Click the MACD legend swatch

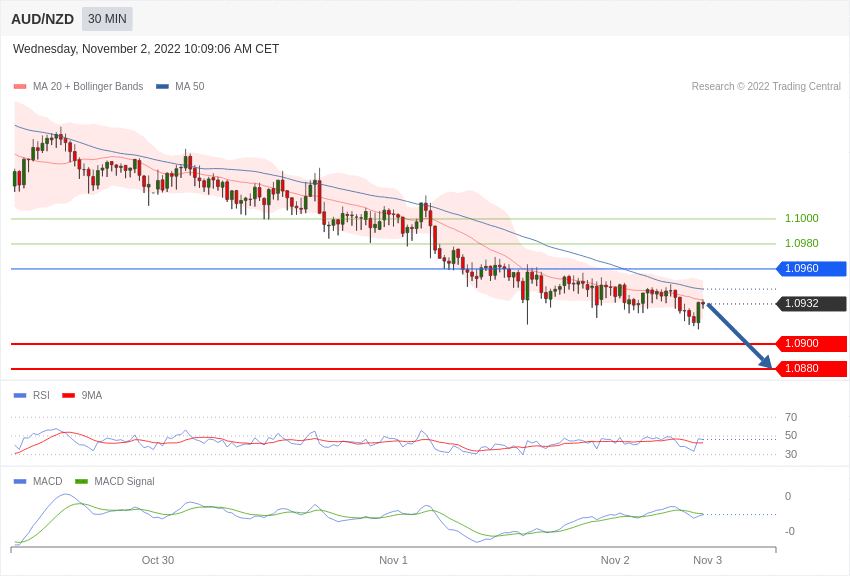[20, 481]
